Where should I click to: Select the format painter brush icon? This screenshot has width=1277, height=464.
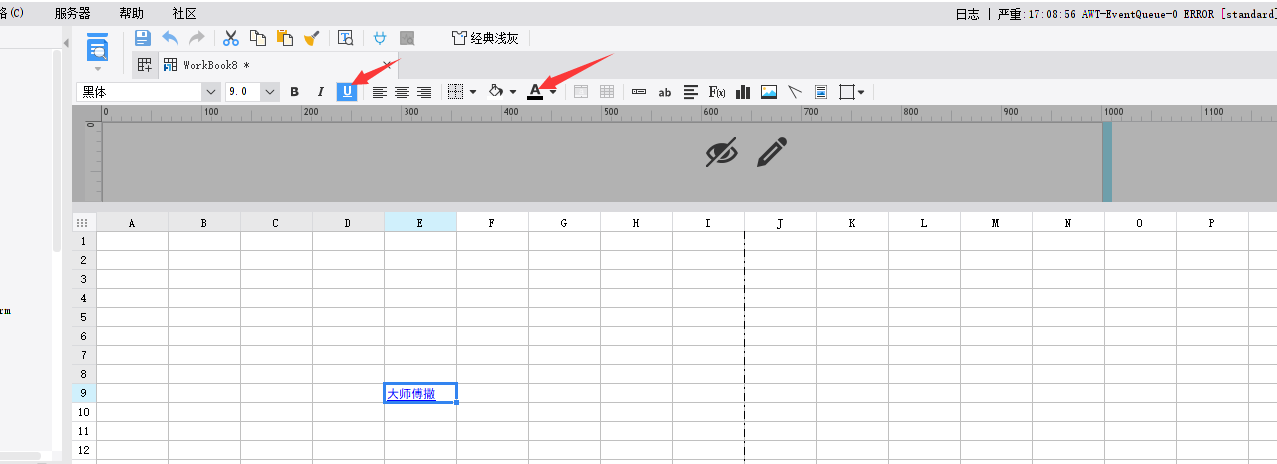pyautogui.click(x=311, y=38)
